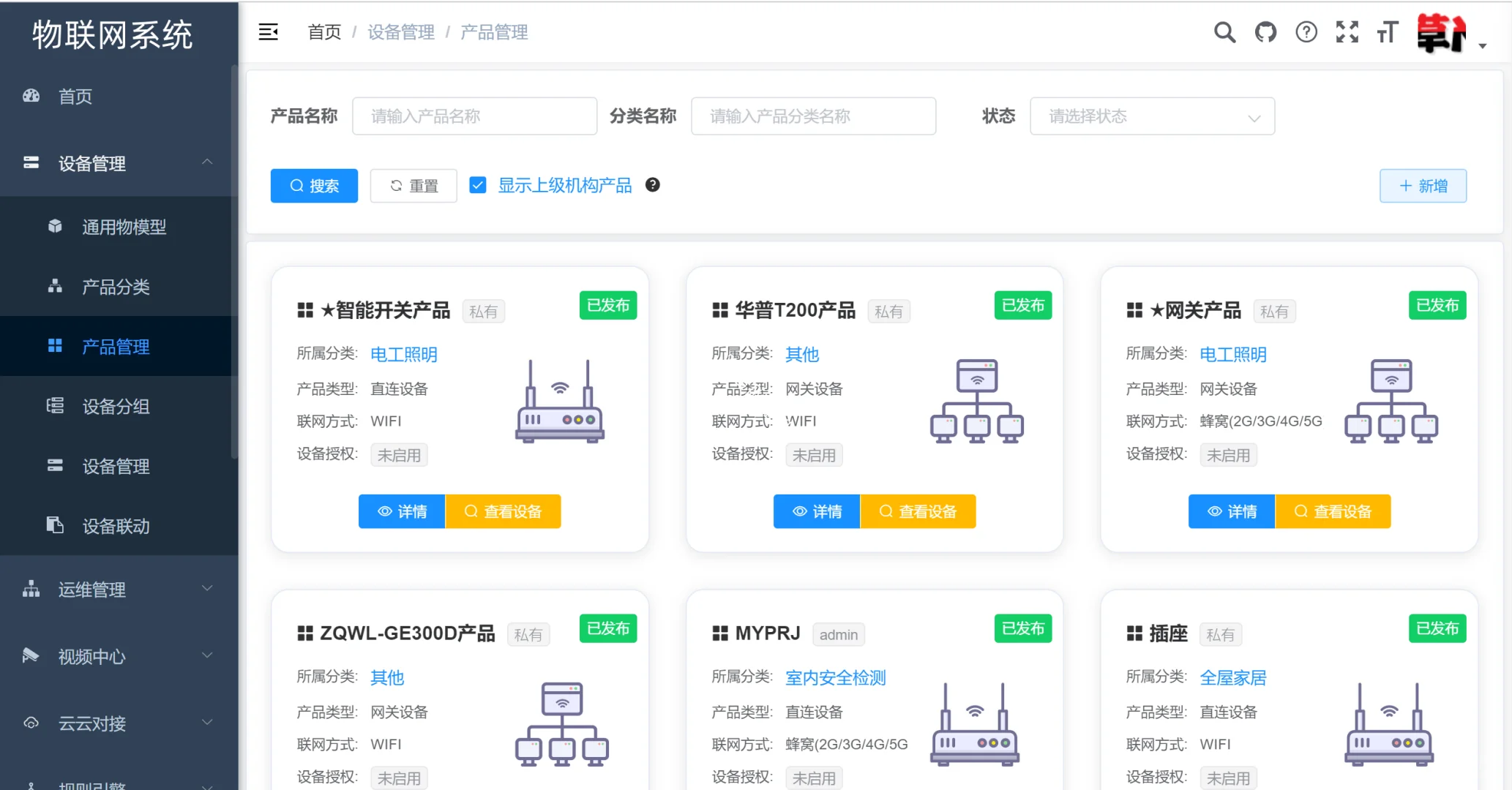This screenshot has width=1512, height=790.
Task: Open the GitHub repository icon
Action: (1265, 32)
